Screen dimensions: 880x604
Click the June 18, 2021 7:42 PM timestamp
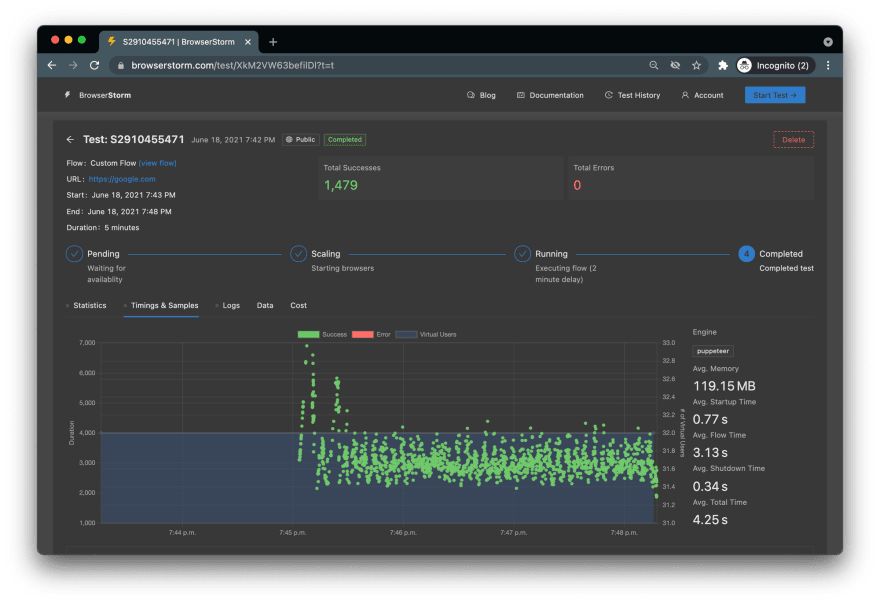[233, 140]
